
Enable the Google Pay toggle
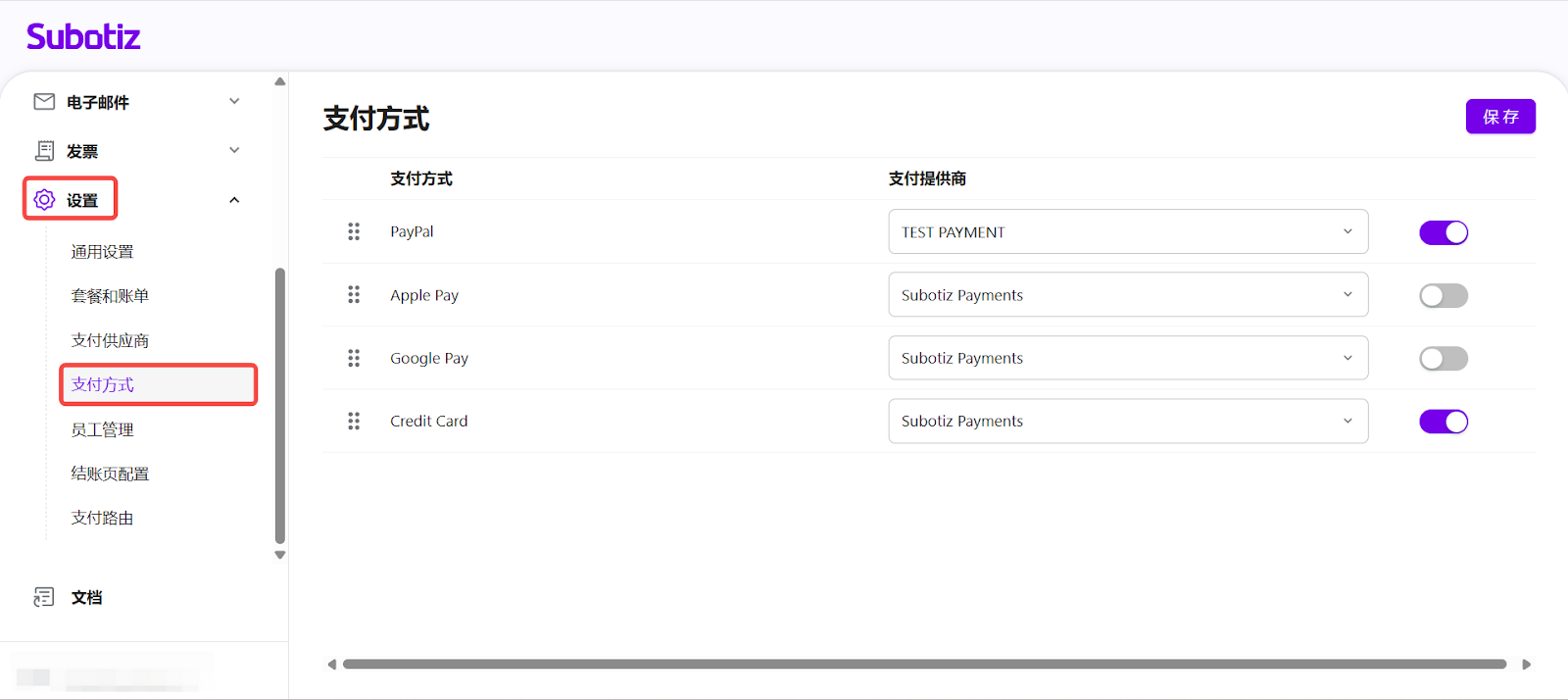point(1443,359)
